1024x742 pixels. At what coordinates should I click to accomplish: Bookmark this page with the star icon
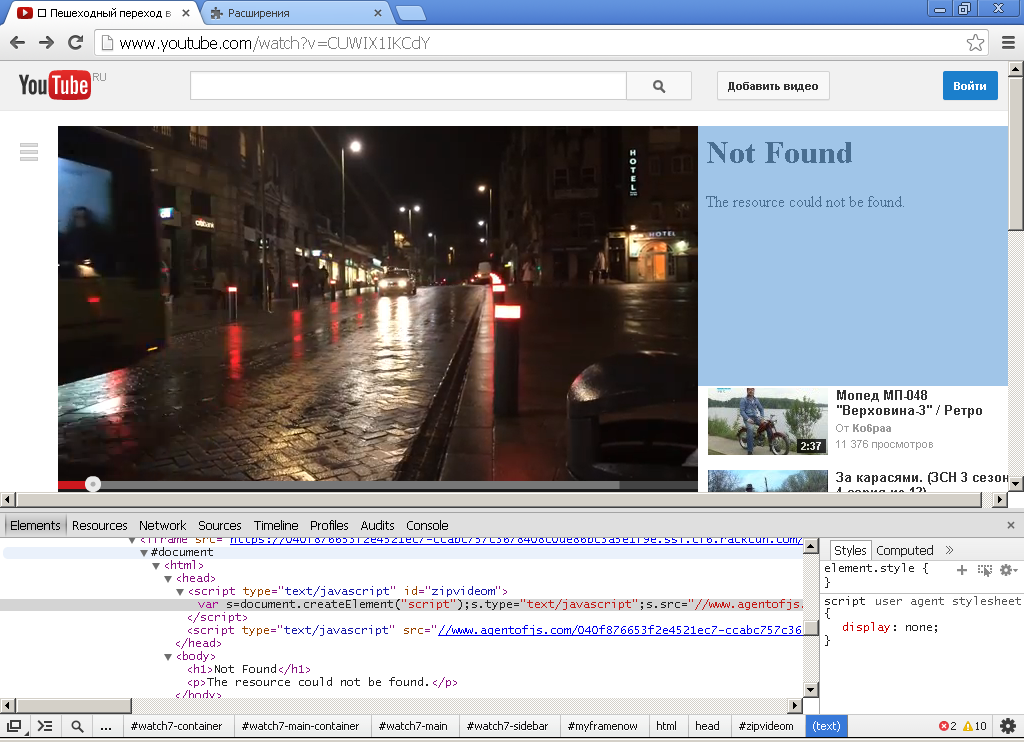[975, 43]
